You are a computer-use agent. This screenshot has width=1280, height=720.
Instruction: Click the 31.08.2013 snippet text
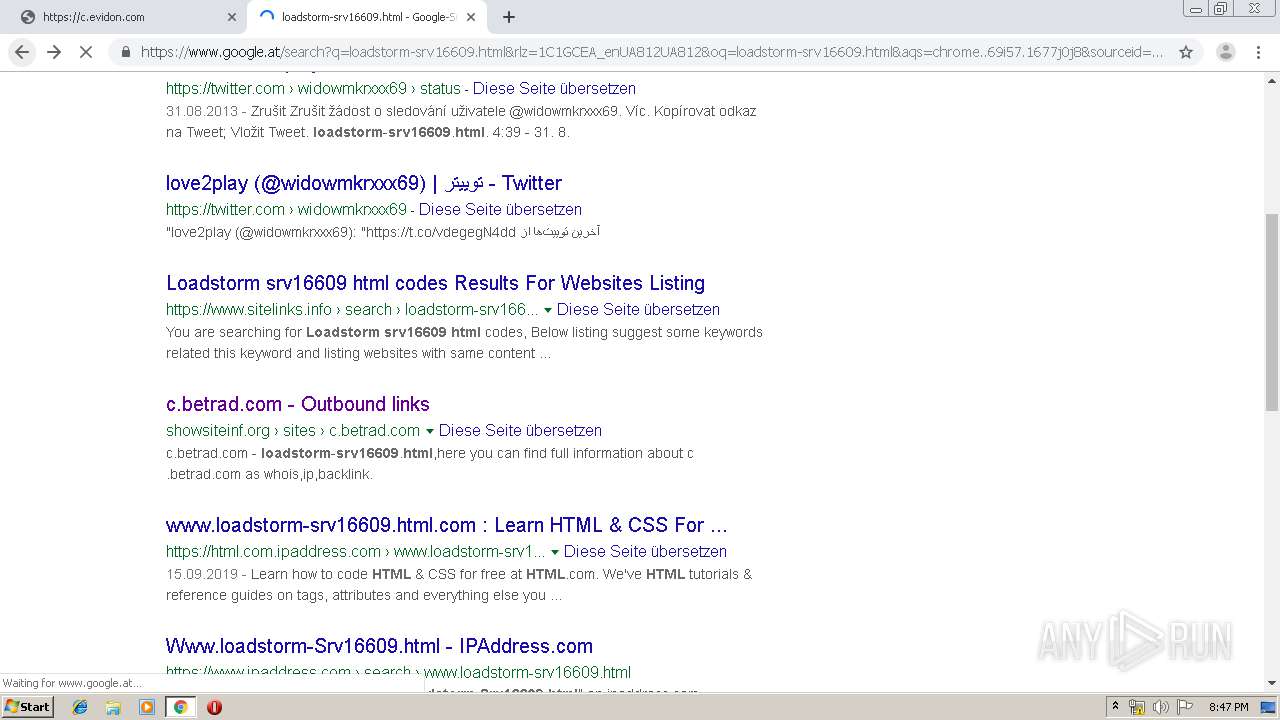click(461, 121)
